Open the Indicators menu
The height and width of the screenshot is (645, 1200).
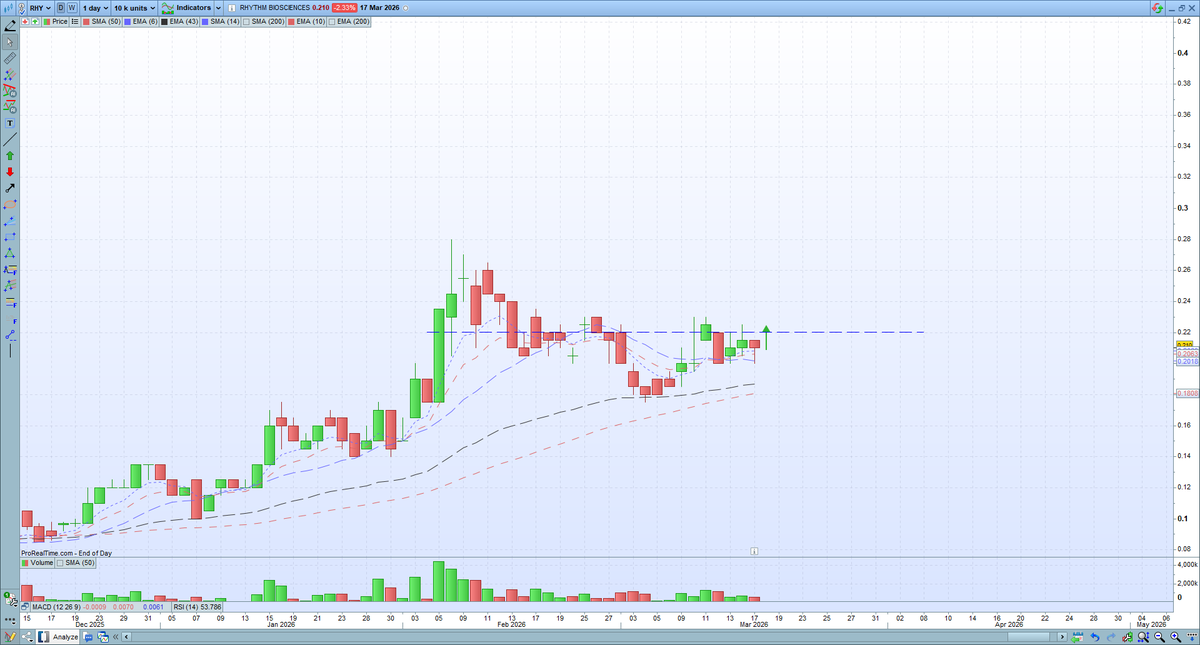click(187, 8)
